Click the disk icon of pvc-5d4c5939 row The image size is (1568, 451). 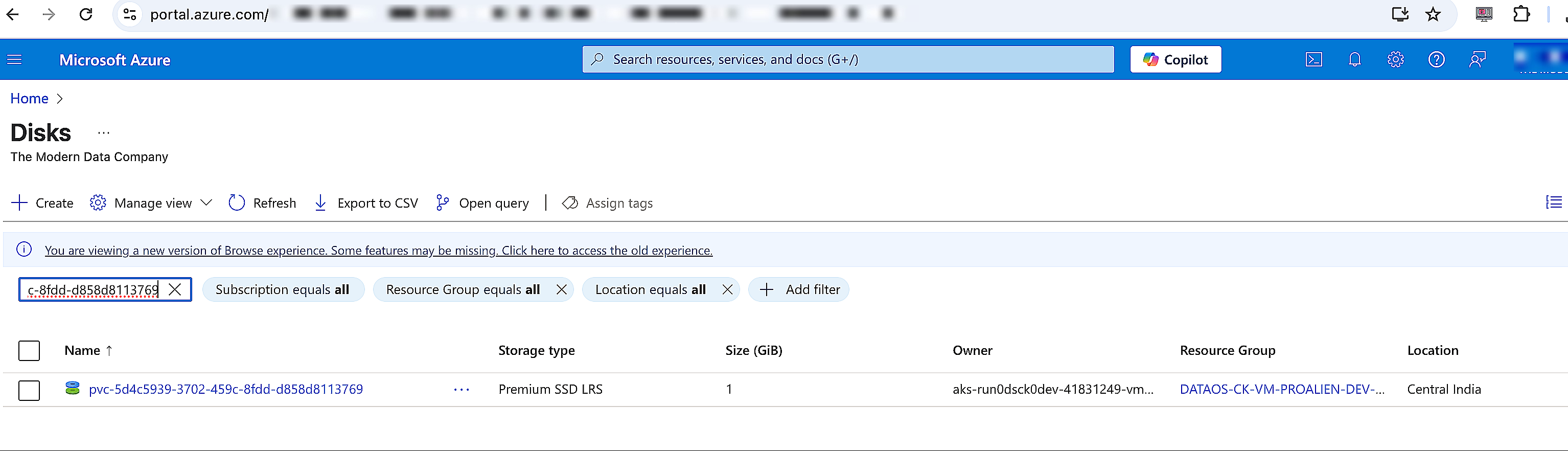click(x=73, y=388)
